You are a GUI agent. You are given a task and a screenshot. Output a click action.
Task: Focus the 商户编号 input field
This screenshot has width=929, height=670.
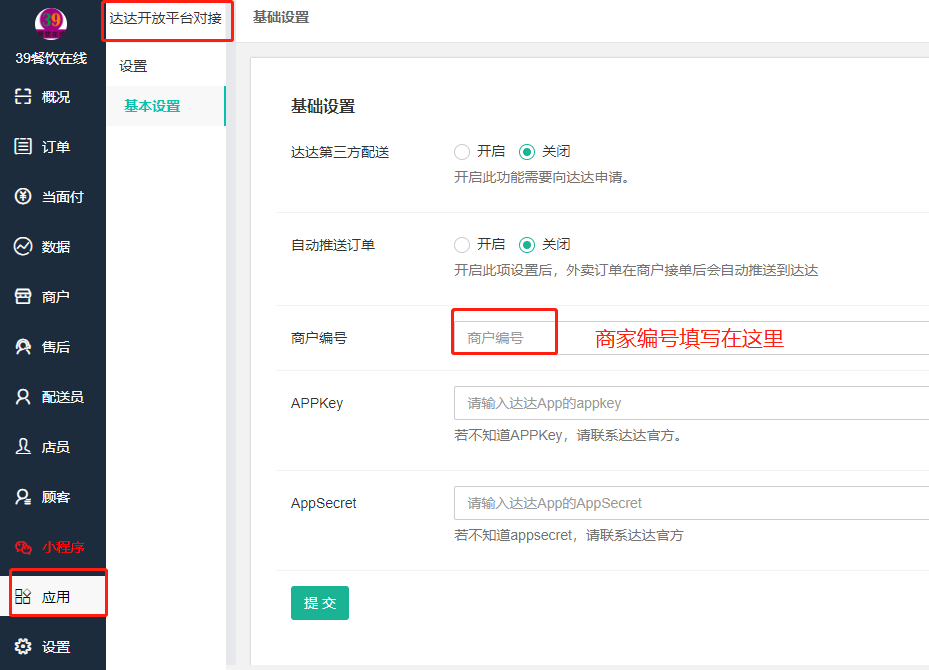(x=691, y=338)
